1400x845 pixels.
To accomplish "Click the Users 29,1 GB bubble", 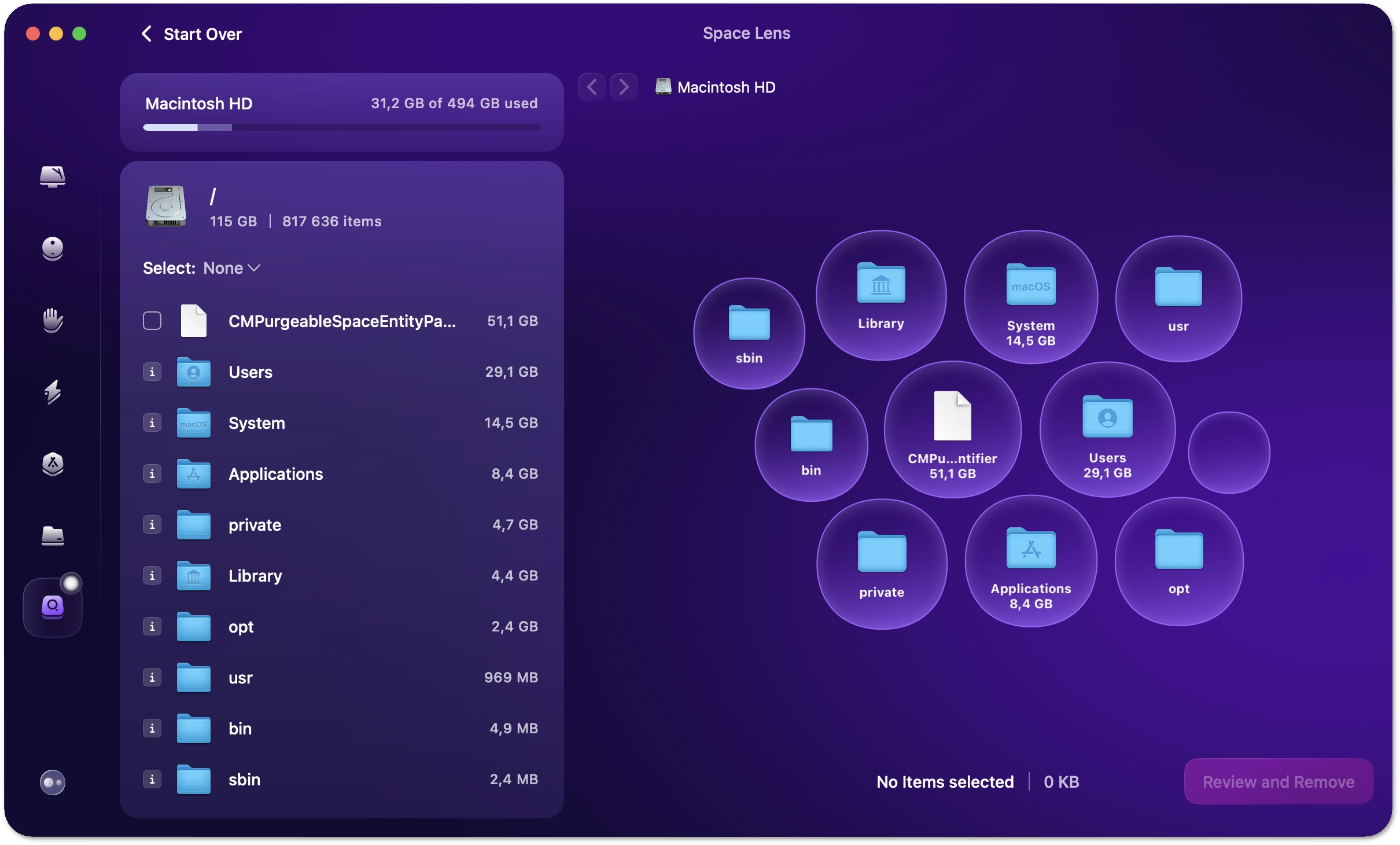I will tap(1107, 429).
